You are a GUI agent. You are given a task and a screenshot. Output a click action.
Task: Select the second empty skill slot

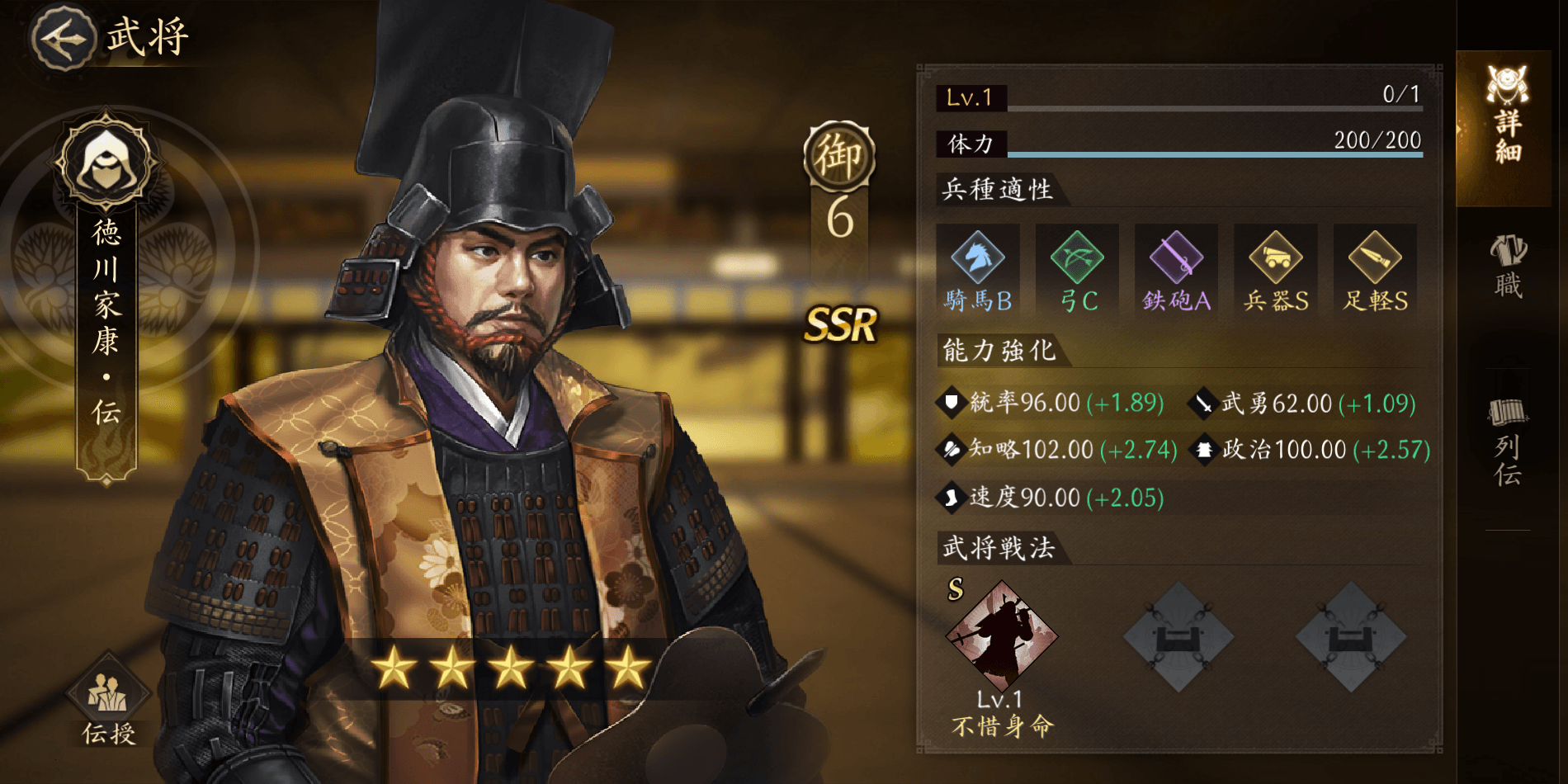pyautogui.click(x=1178, y=636)
